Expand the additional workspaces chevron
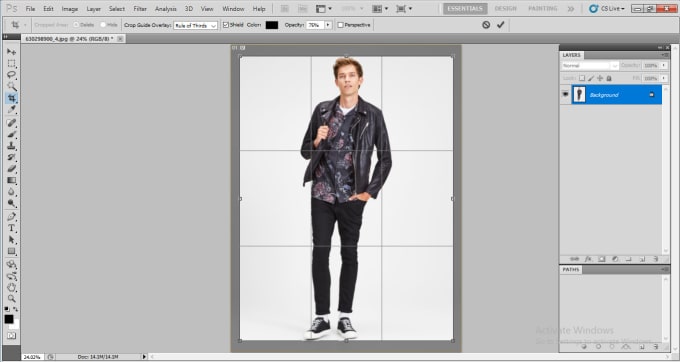This screenshot has width=680, height=362. coord(571,9)
